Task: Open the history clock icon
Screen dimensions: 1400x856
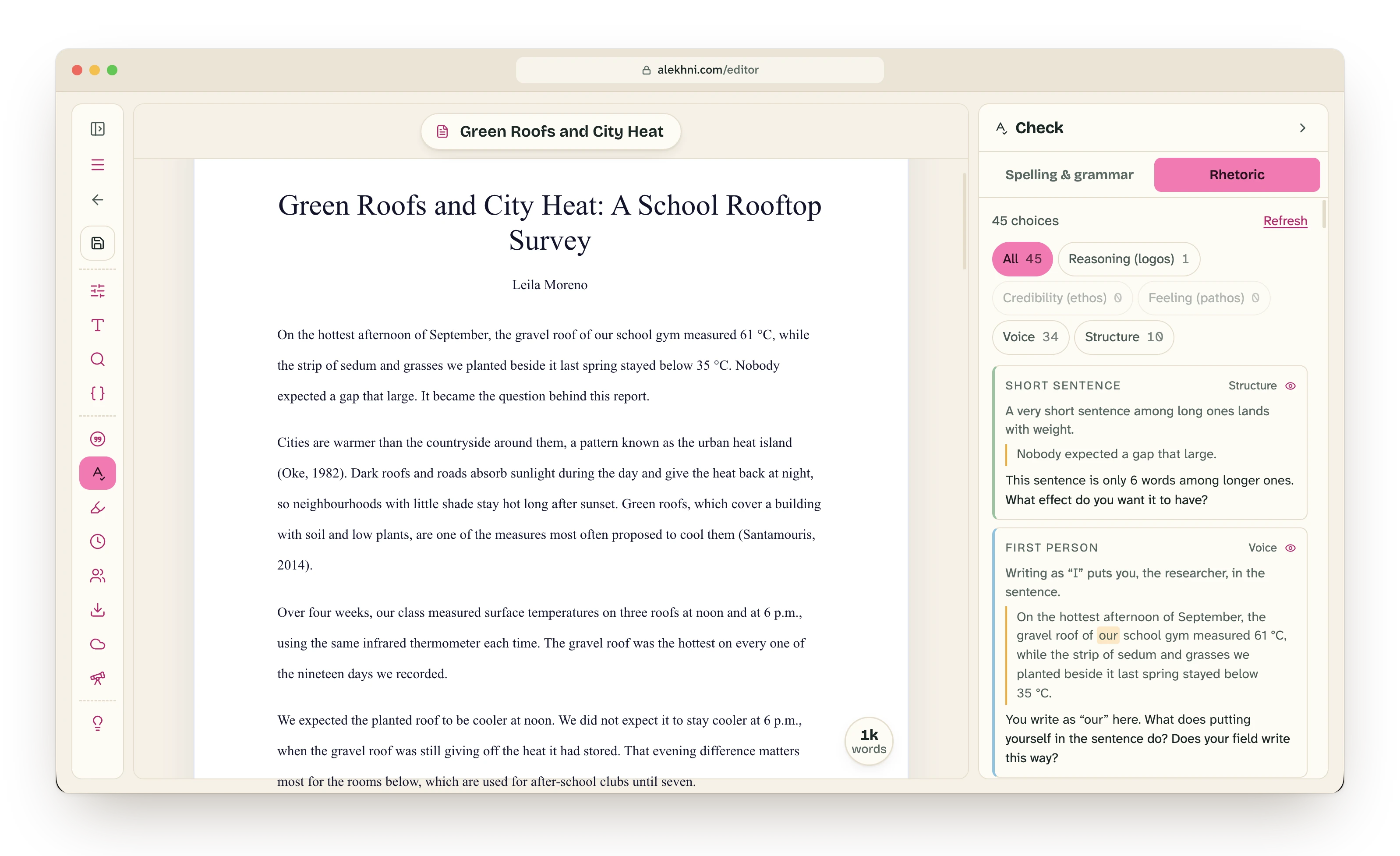Action: (x=98, y=541)
